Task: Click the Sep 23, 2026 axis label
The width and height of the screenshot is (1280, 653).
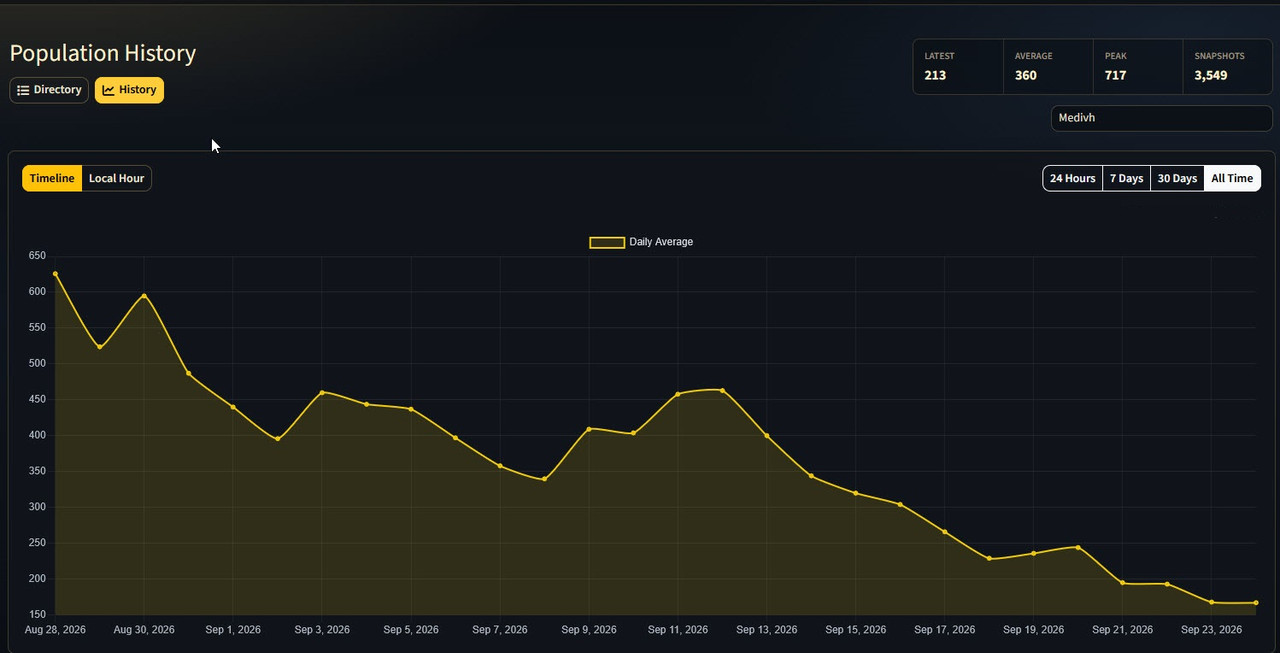Action: [1212, 630]
